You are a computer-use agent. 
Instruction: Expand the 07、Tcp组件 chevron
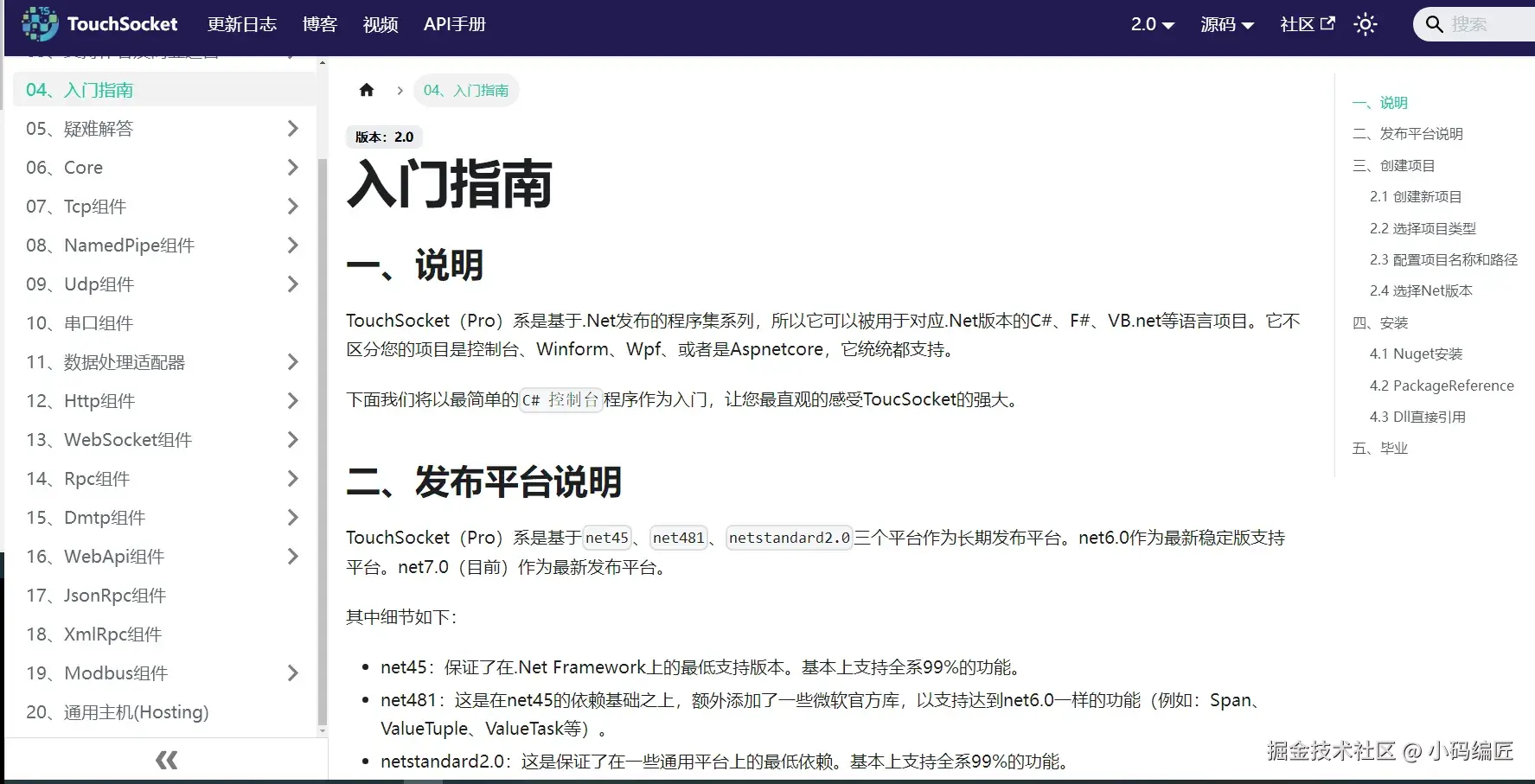(292, 207)
